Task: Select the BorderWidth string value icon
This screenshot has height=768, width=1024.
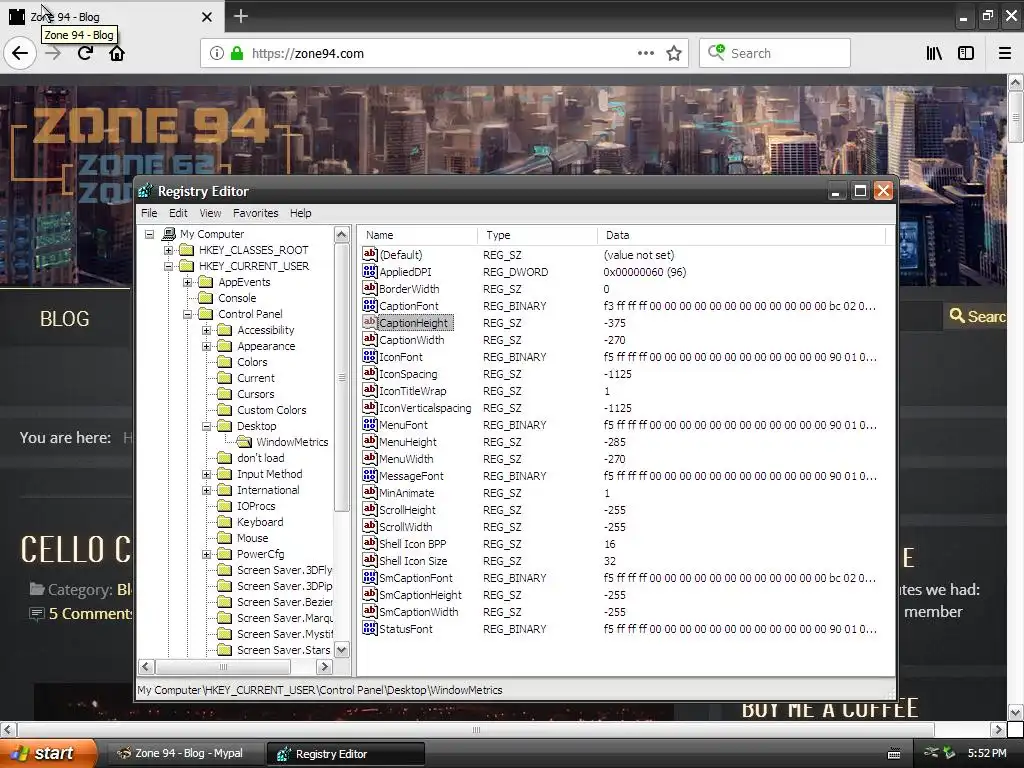Action: (370, 289)
